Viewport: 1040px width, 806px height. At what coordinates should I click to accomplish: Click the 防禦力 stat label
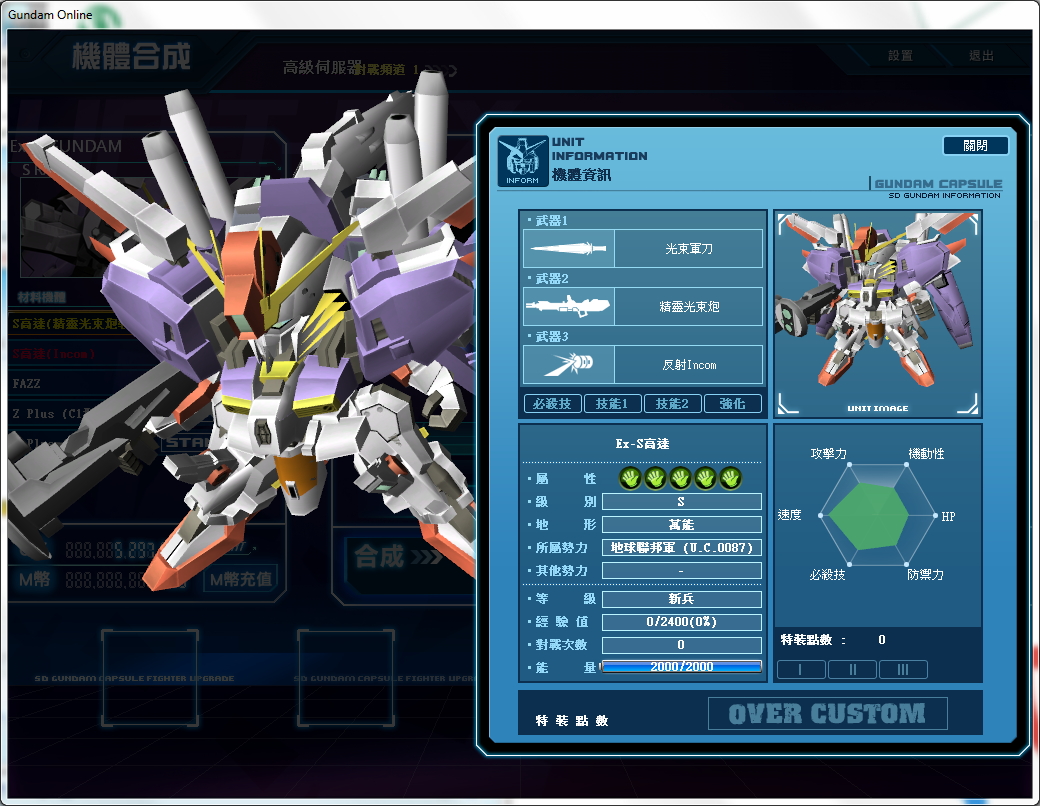(x=925, y=574)
